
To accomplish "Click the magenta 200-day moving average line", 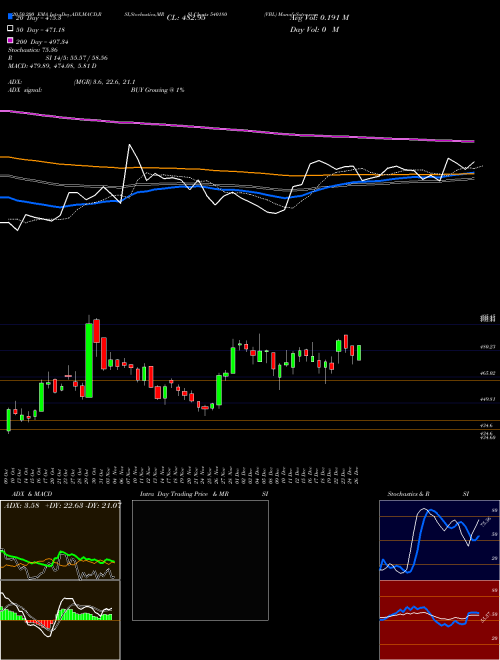I will (x=236, y=128).
